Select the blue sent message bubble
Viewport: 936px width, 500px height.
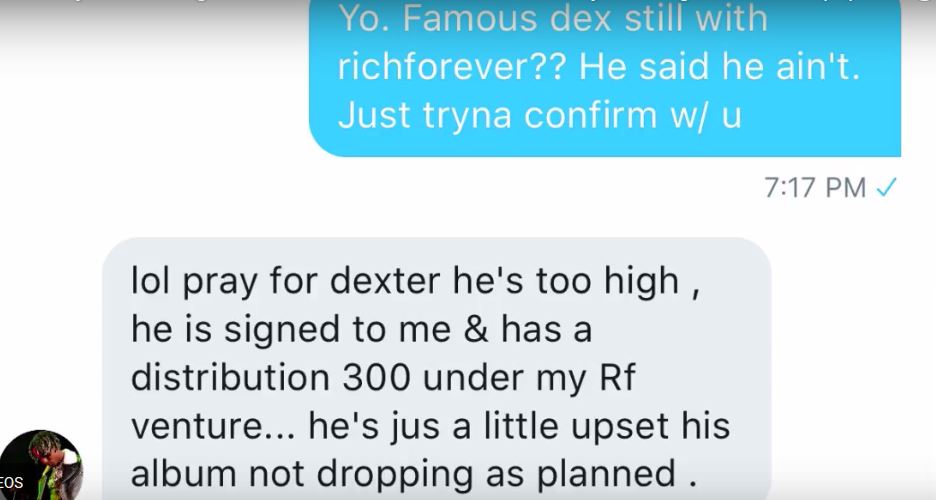tap(605, 78)
